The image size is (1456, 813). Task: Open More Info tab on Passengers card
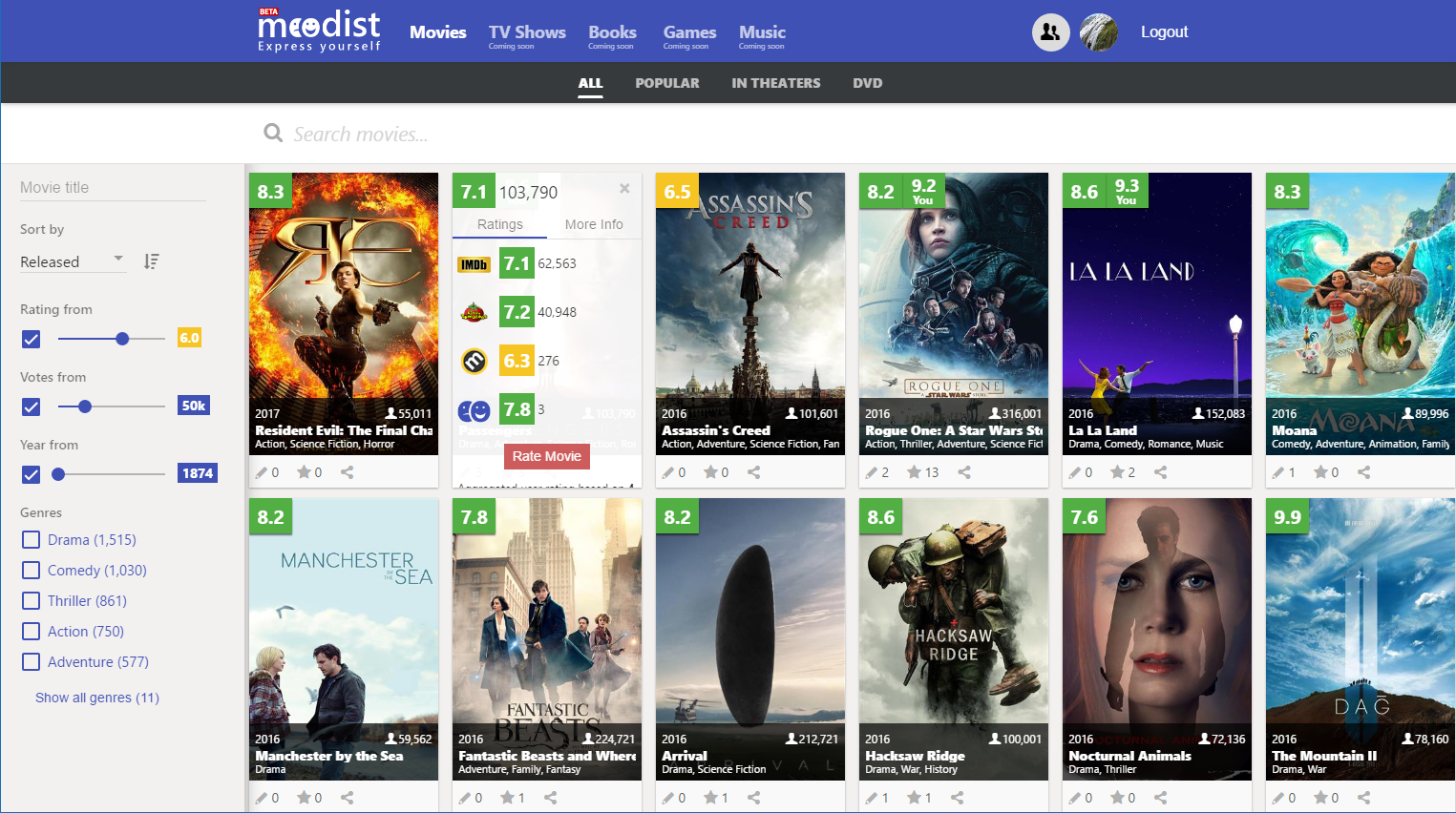click(594, 224)
